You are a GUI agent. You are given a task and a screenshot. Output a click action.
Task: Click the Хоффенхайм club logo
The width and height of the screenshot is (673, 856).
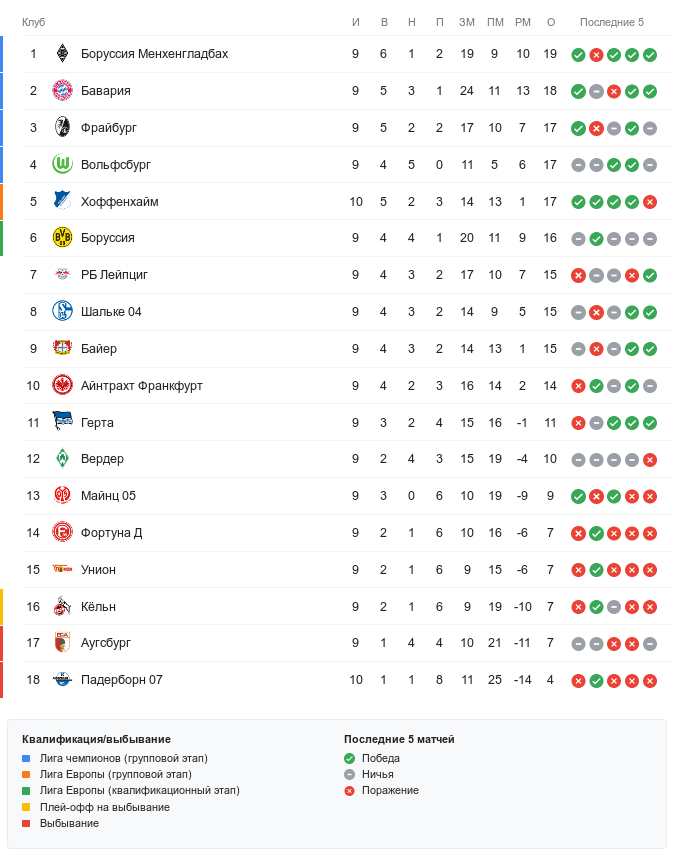point(63,201)
